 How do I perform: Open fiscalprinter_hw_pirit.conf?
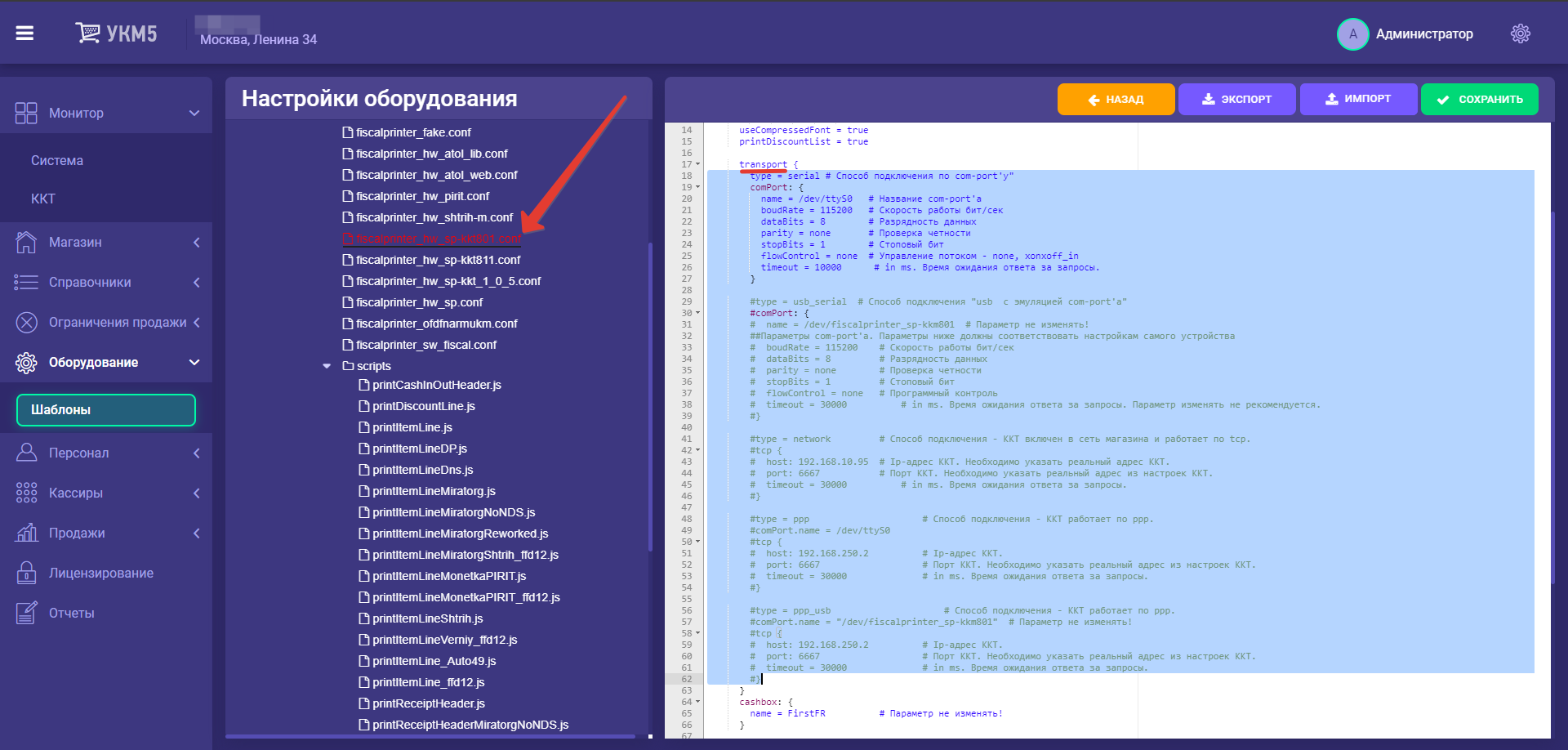pos(422,196)
